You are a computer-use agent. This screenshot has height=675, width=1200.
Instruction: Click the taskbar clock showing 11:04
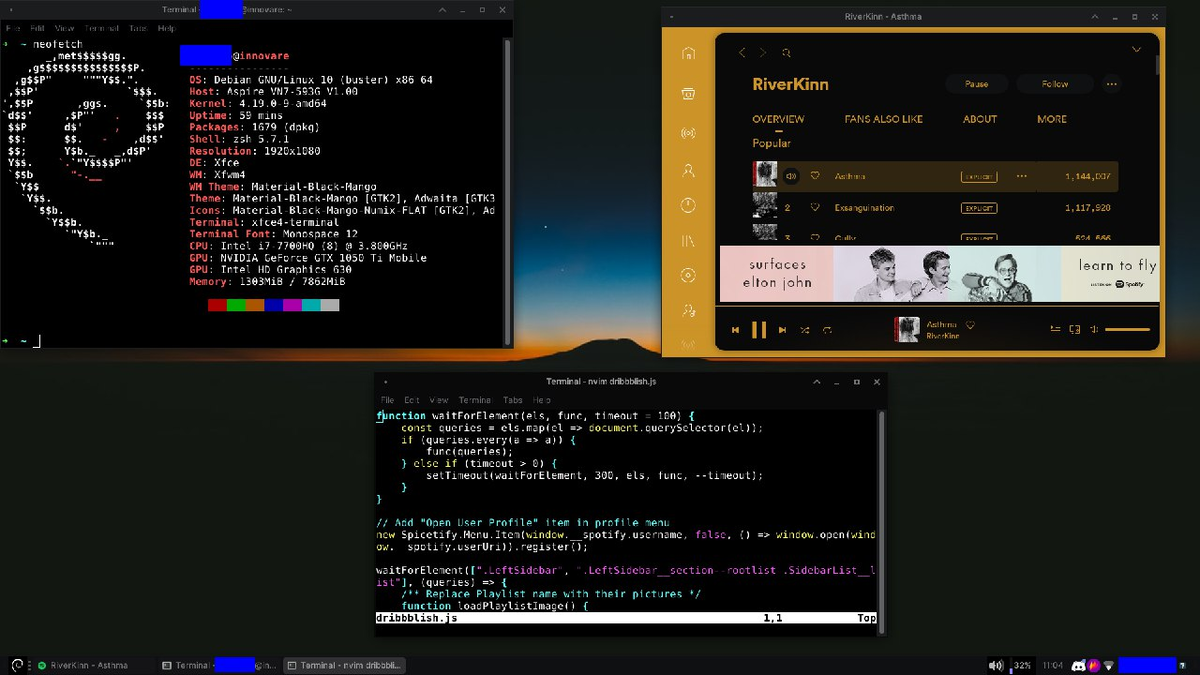tap(1052, 665)
